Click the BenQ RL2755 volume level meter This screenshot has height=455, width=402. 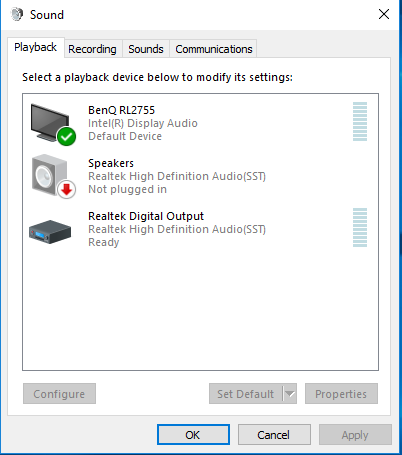click(360, 122)
